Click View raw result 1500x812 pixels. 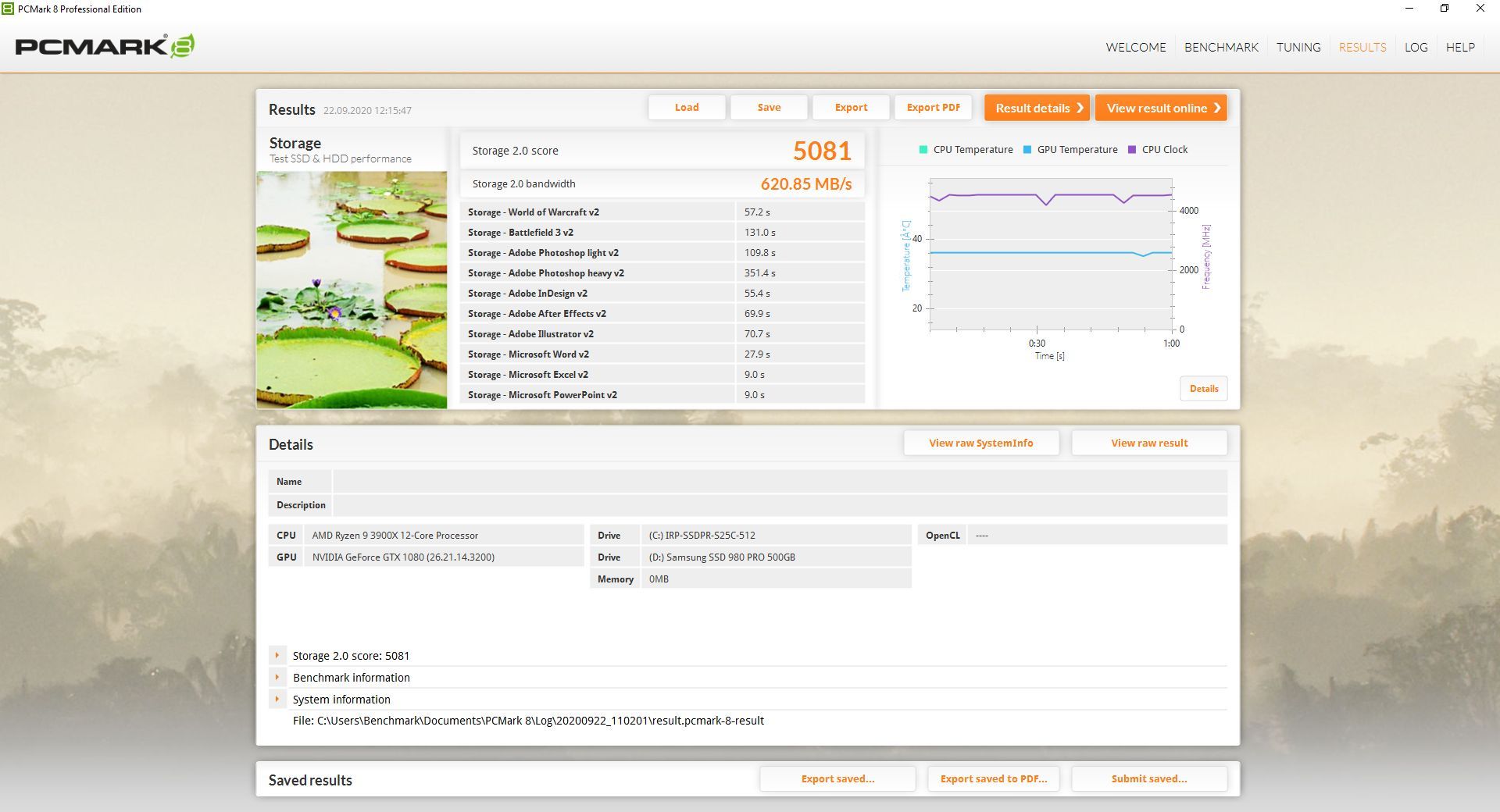pyautogui.click(x=1149, y=443)
